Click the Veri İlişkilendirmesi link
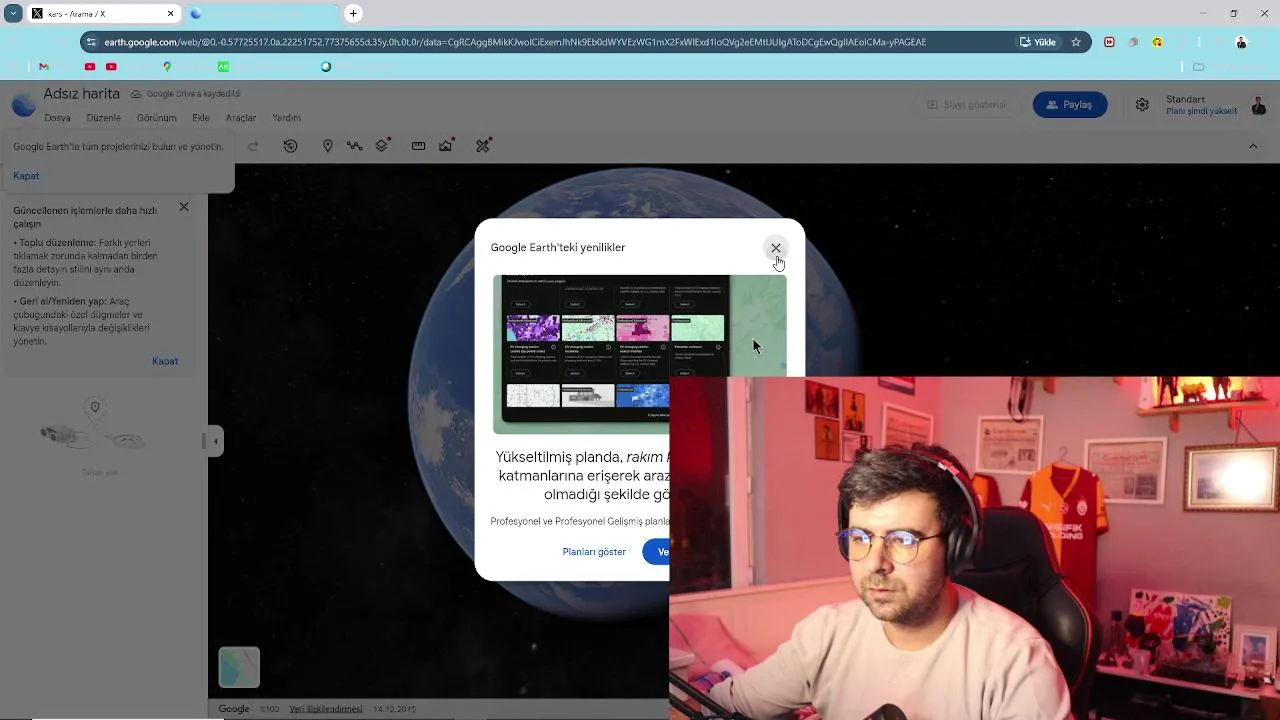 point(326,709)
